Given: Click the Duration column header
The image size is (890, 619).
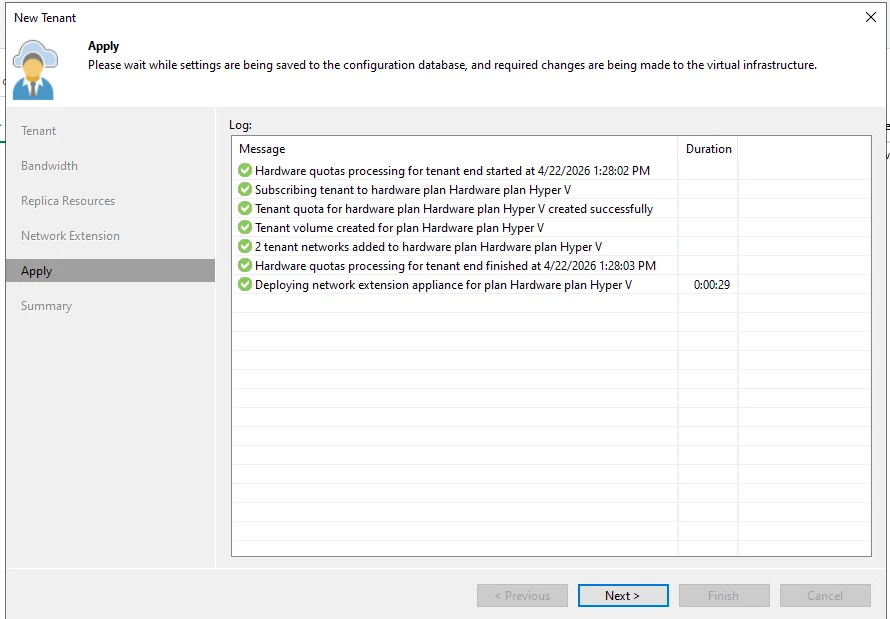Looking at the screenshot, I should coord(708,149).
